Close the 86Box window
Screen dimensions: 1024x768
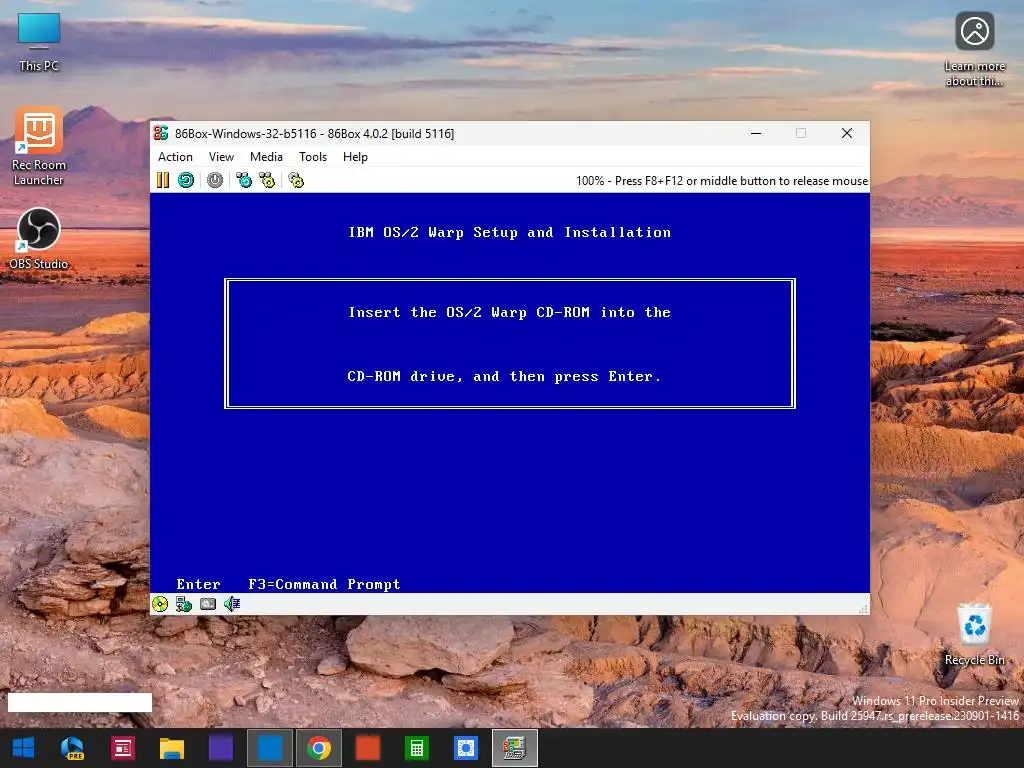[x=847, y=133]
